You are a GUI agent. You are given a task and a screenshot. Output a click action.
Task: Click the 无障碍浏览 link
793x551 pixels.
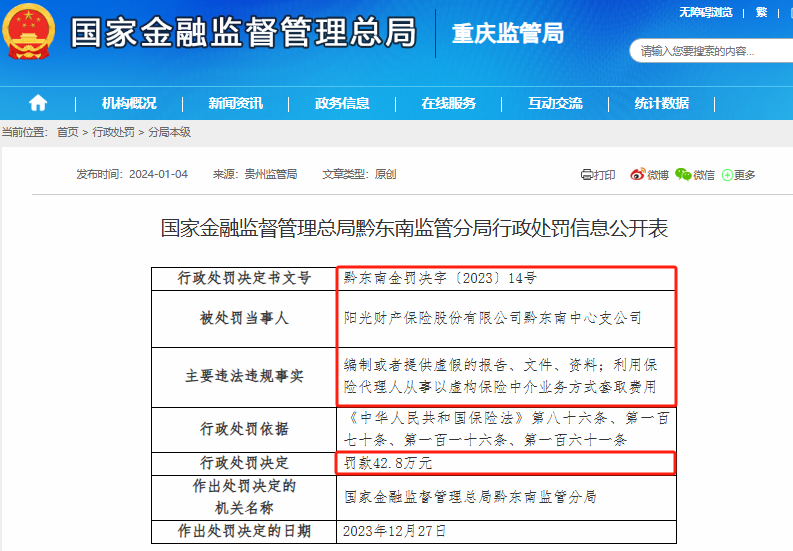point(706,12)
